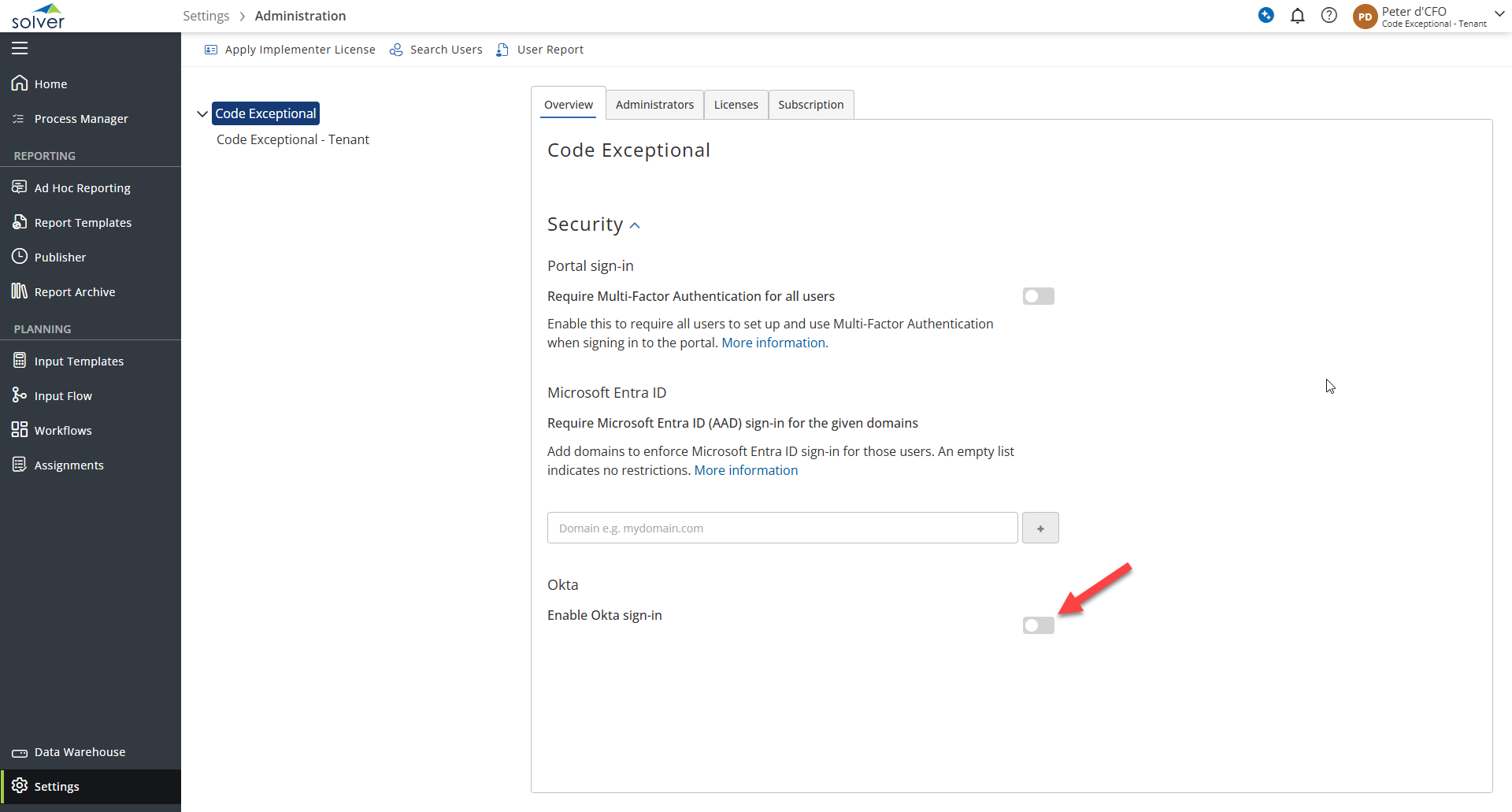Open the user profile dropdown arrow
Image resolution: width=1512 pixels, height=812 pixels.
(x=1499, y=14)
